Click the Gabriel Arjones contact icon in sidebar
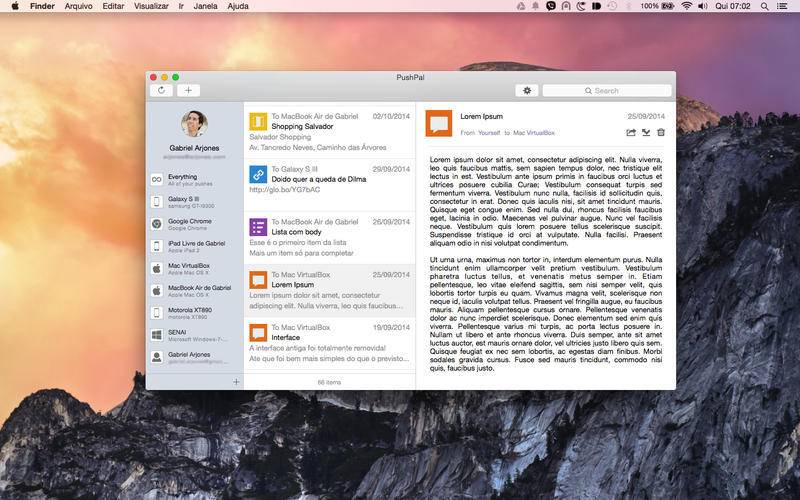The width and height of the screenshot is (800, 500). [x=157, y=357]
